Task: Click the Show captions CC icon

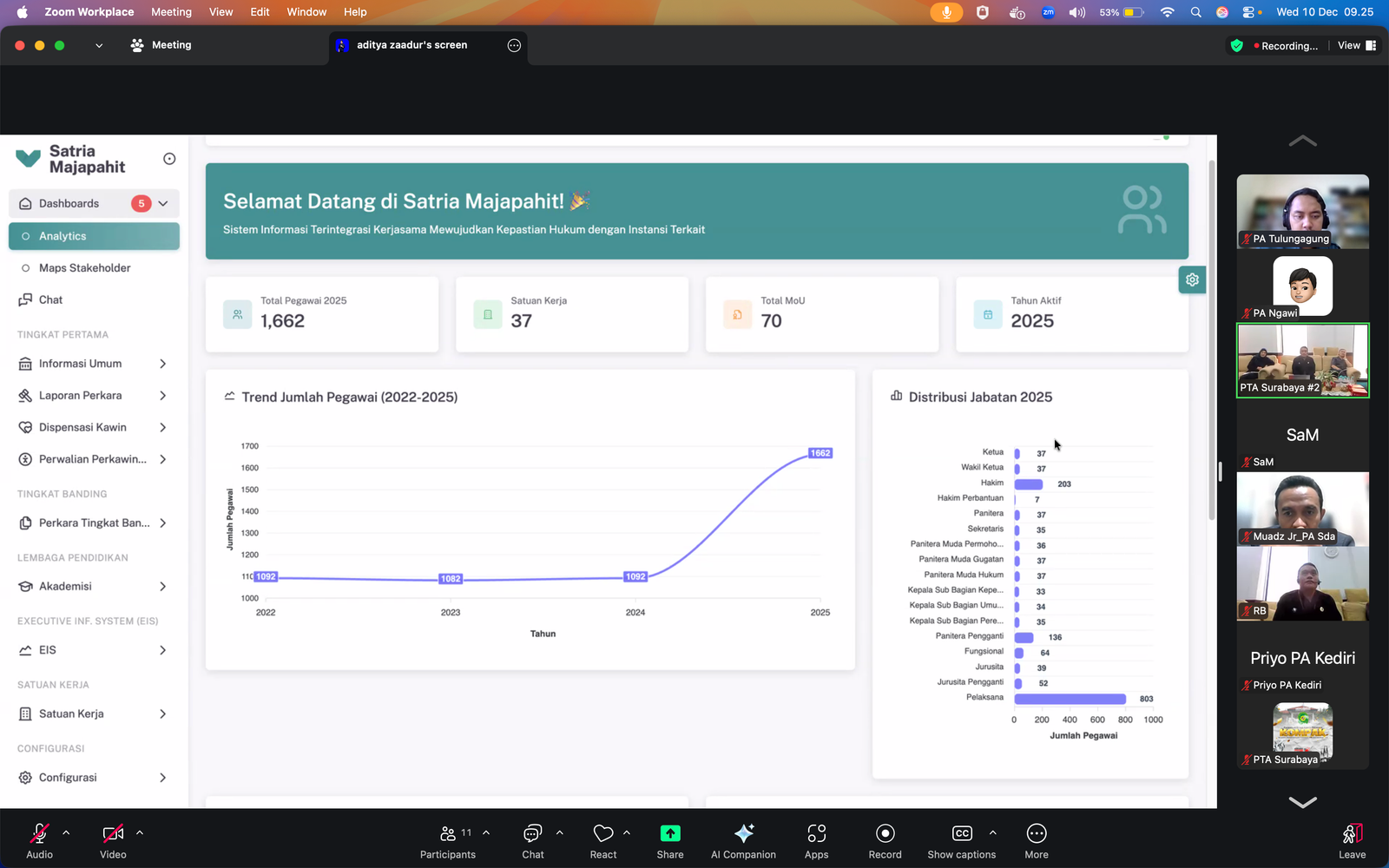Action: (x=962, y=834)
